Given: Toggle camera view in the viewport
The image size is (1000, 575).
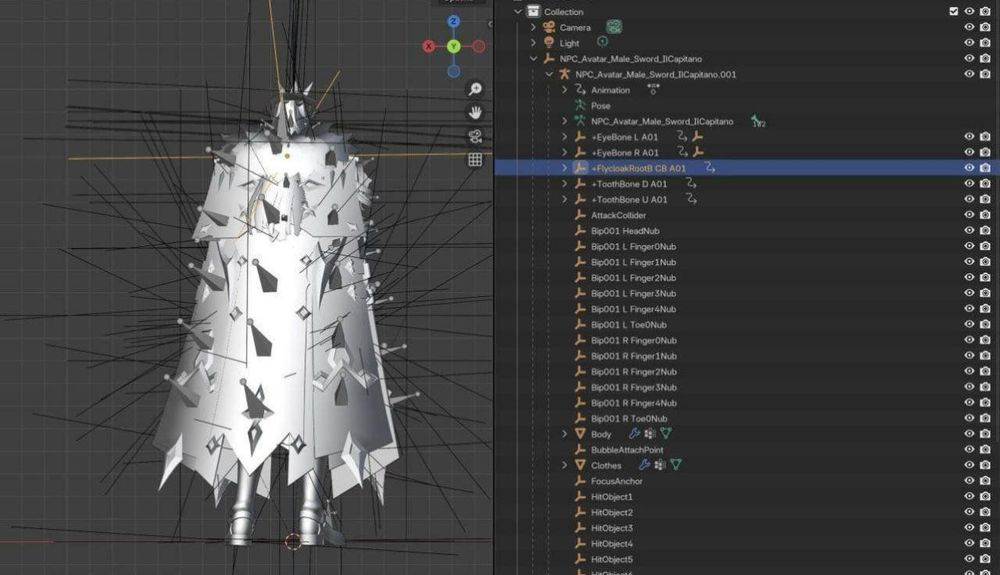Looking at the screenshot, I should [475, 136].
